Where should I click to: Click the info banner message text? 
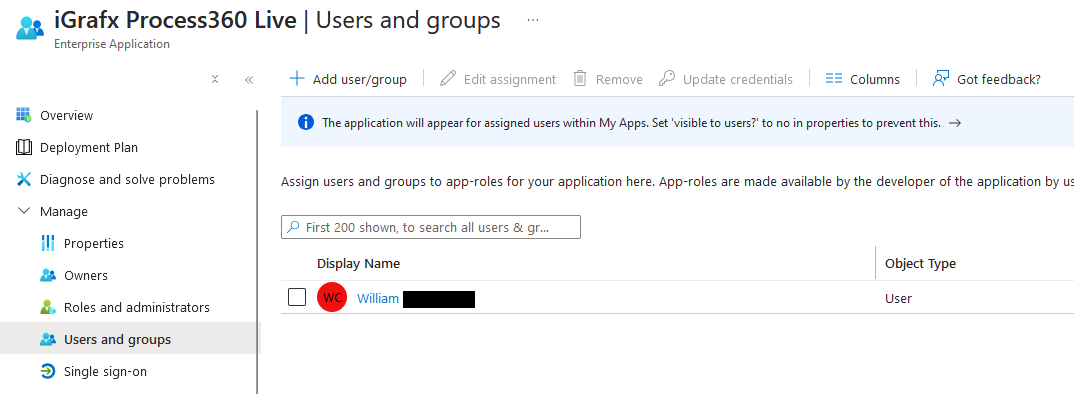point(632,123)
